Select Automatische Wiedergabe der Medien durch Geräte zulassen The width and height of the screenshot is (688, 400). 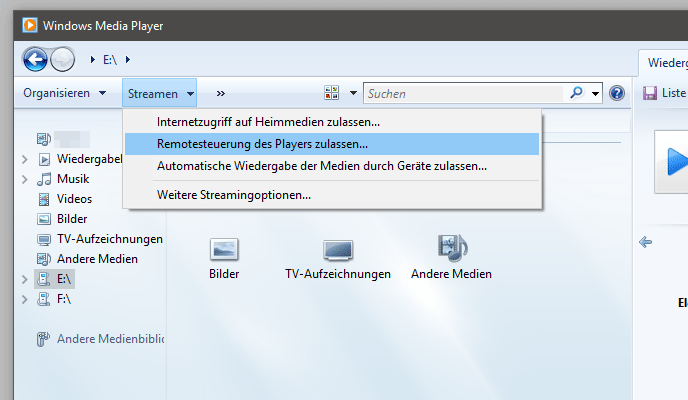click(x=321, y=166)
